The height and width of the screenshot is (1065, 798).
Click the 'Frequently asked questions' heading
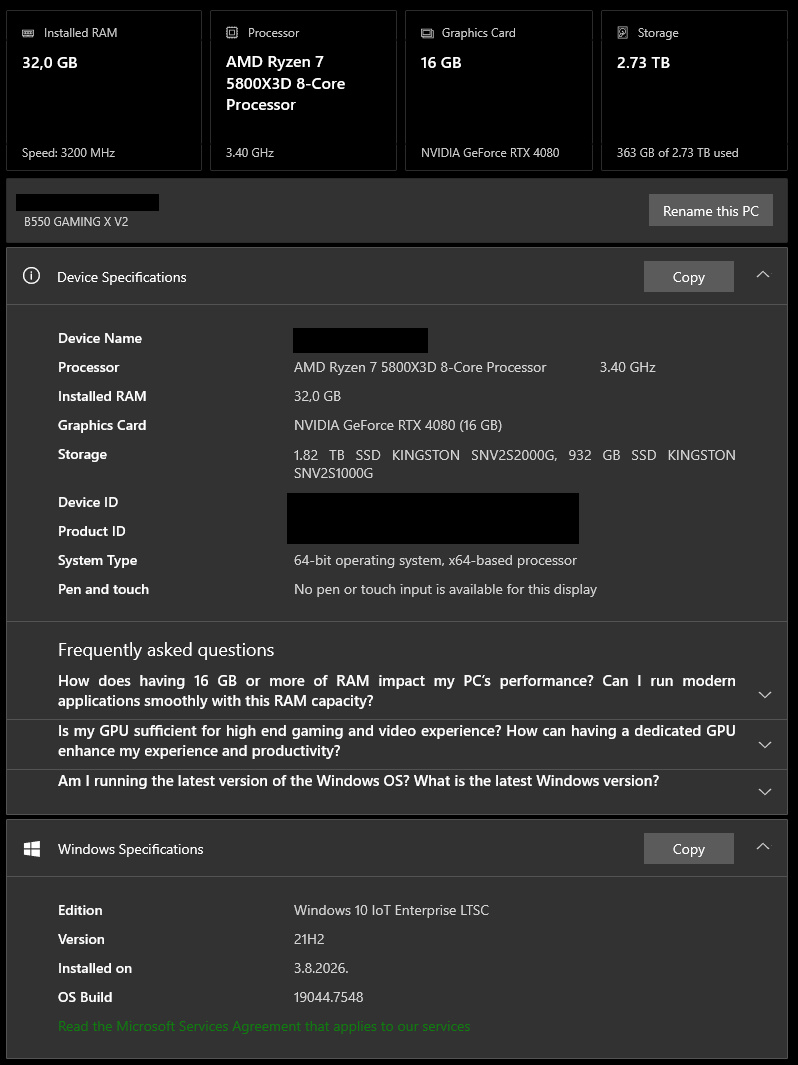166,650
